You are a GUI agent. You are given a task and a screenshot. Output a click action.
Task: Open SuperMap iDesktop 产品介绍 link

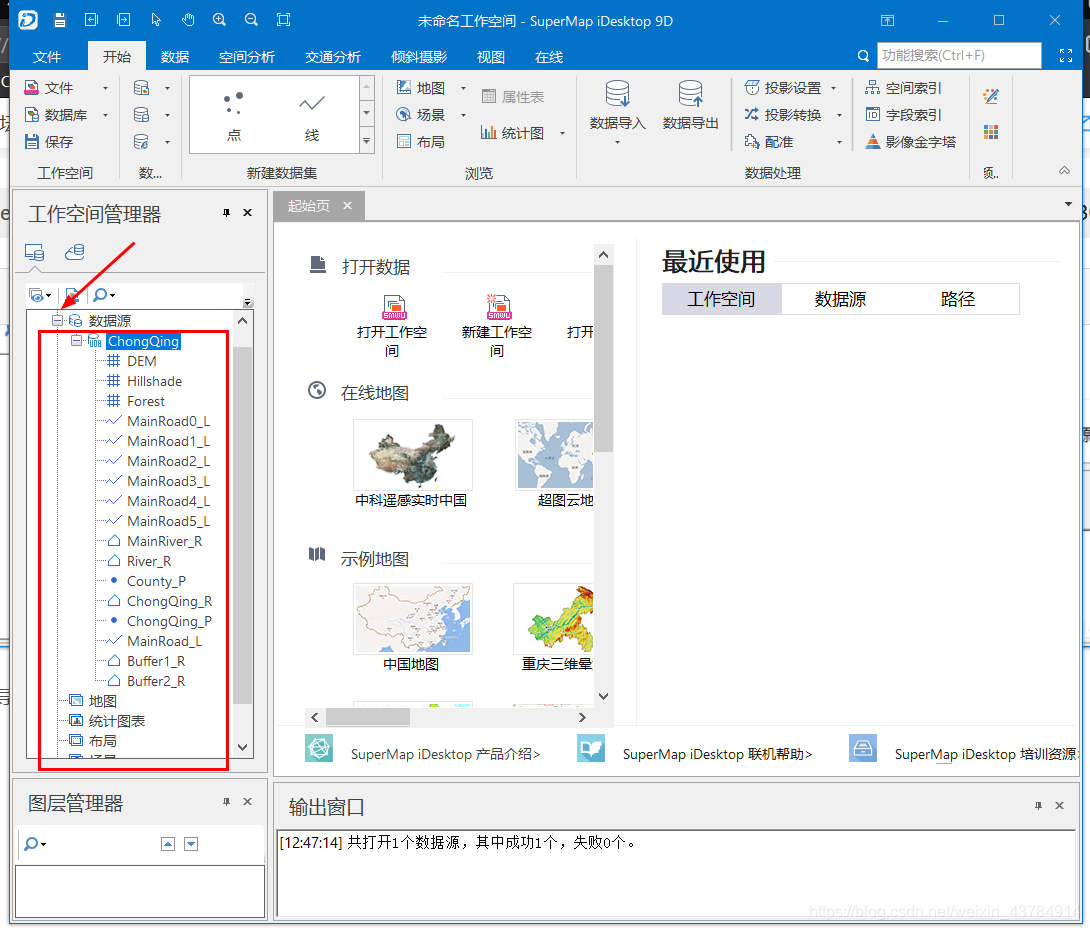tap(445, 754)
